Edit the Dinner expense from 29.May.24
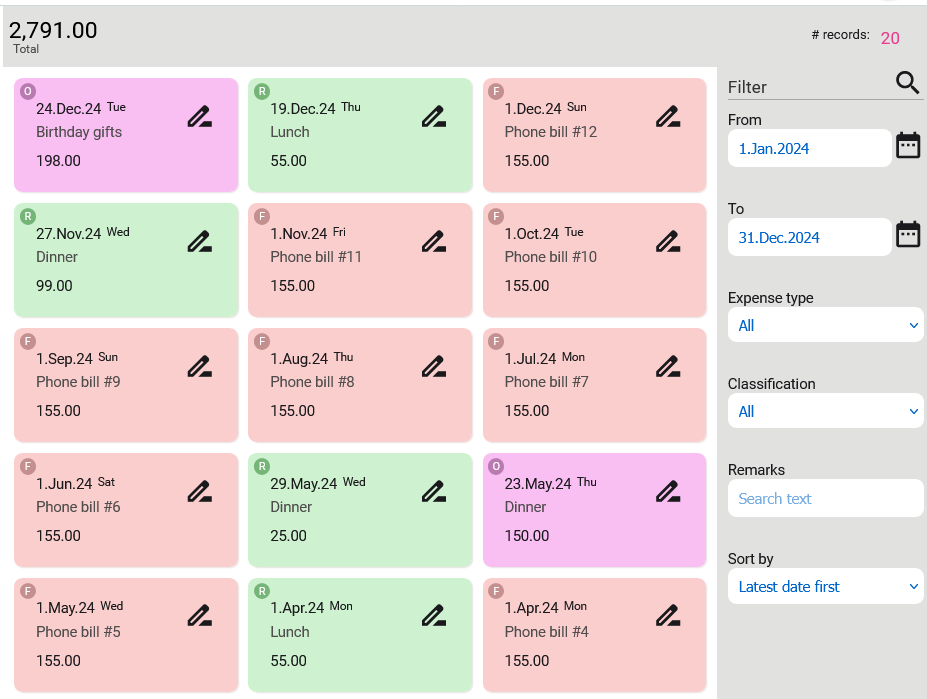927x699 pixels. [432, 491]
